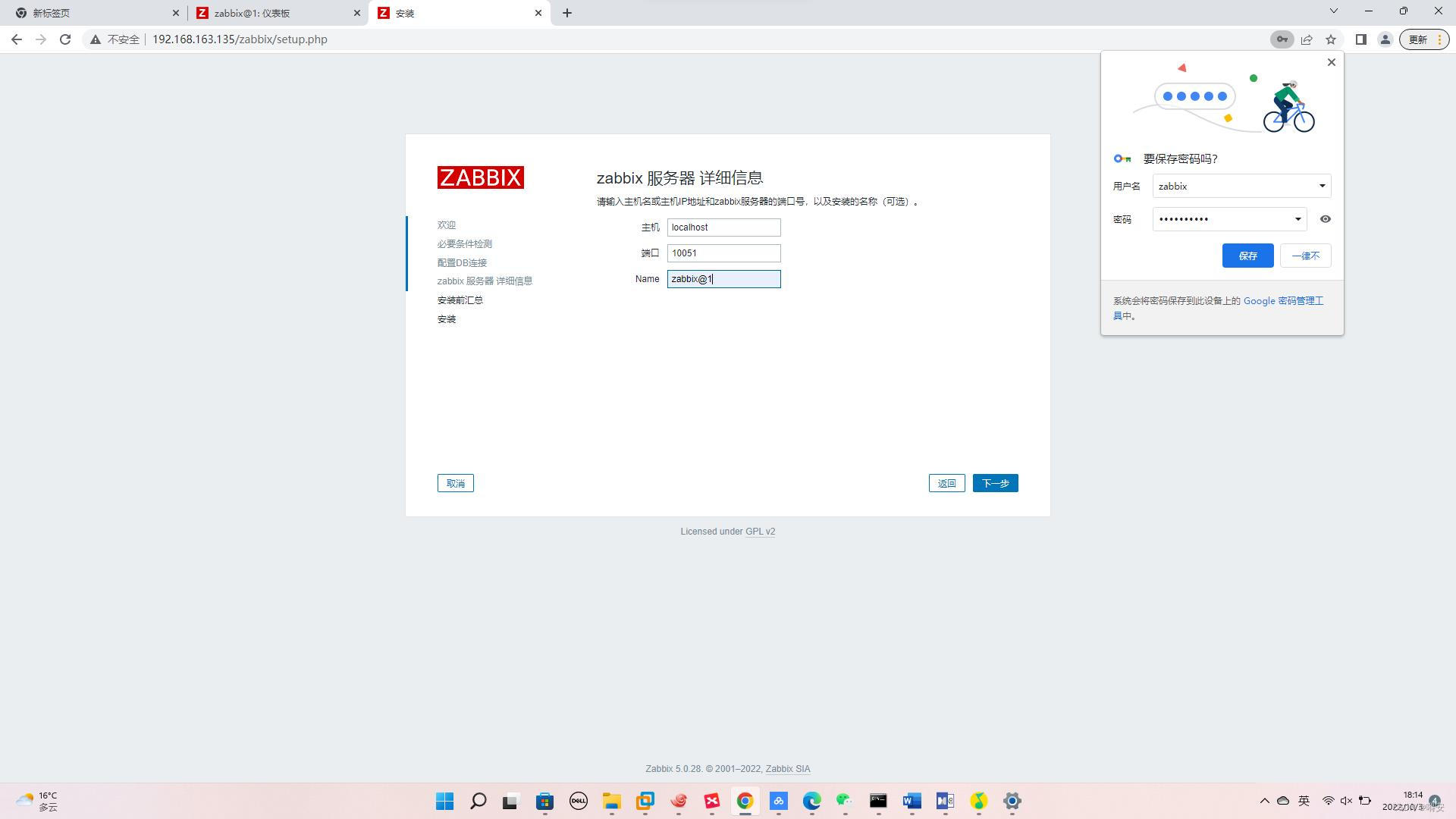Click the 更新 update button
1456x819 pixels.
(1424, 39)
